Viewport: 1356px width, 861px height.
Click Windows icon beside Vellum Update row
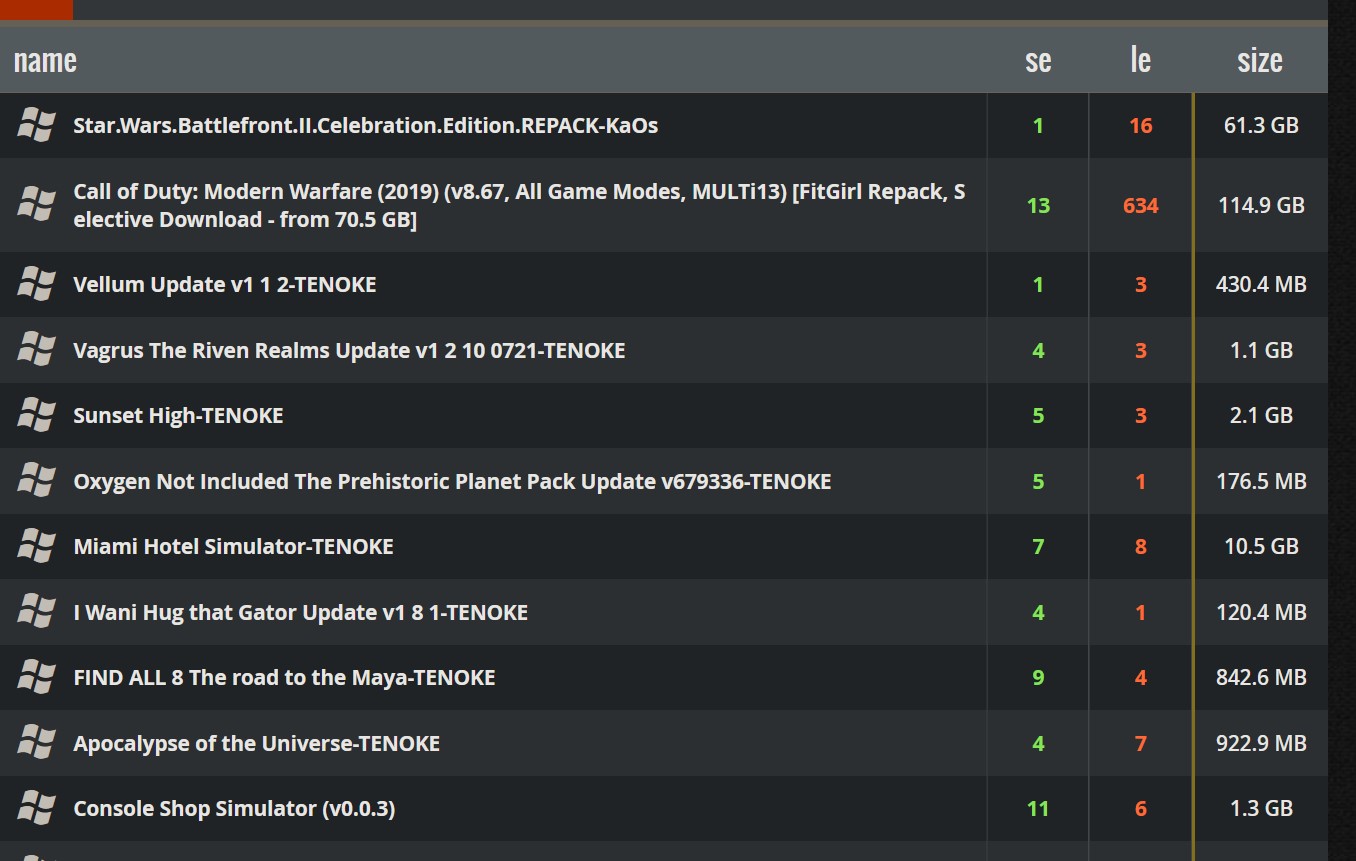pos(36,284)
